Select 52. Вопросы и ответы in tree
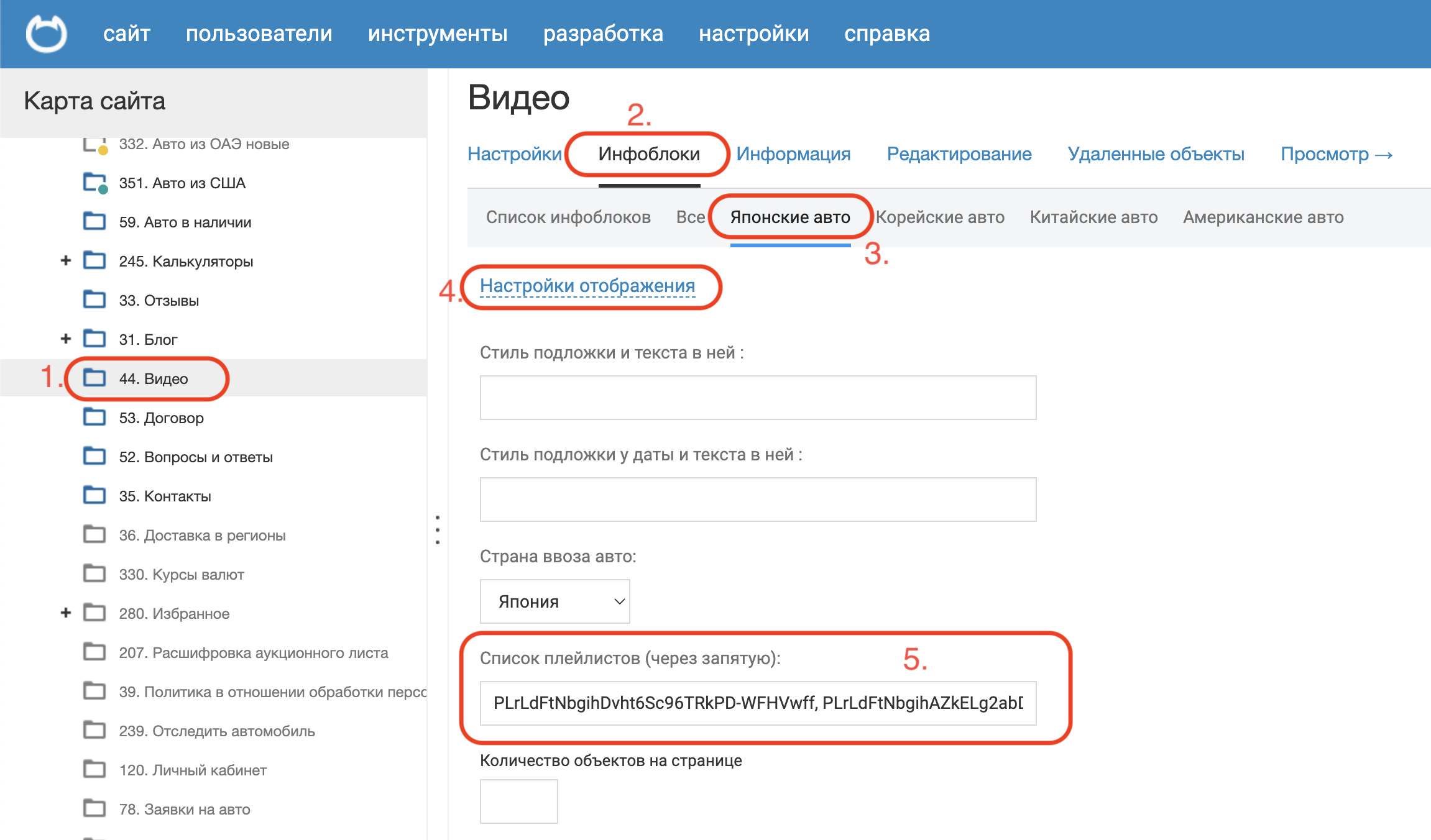Screen dimensions: 1431x840 point(196,457)
